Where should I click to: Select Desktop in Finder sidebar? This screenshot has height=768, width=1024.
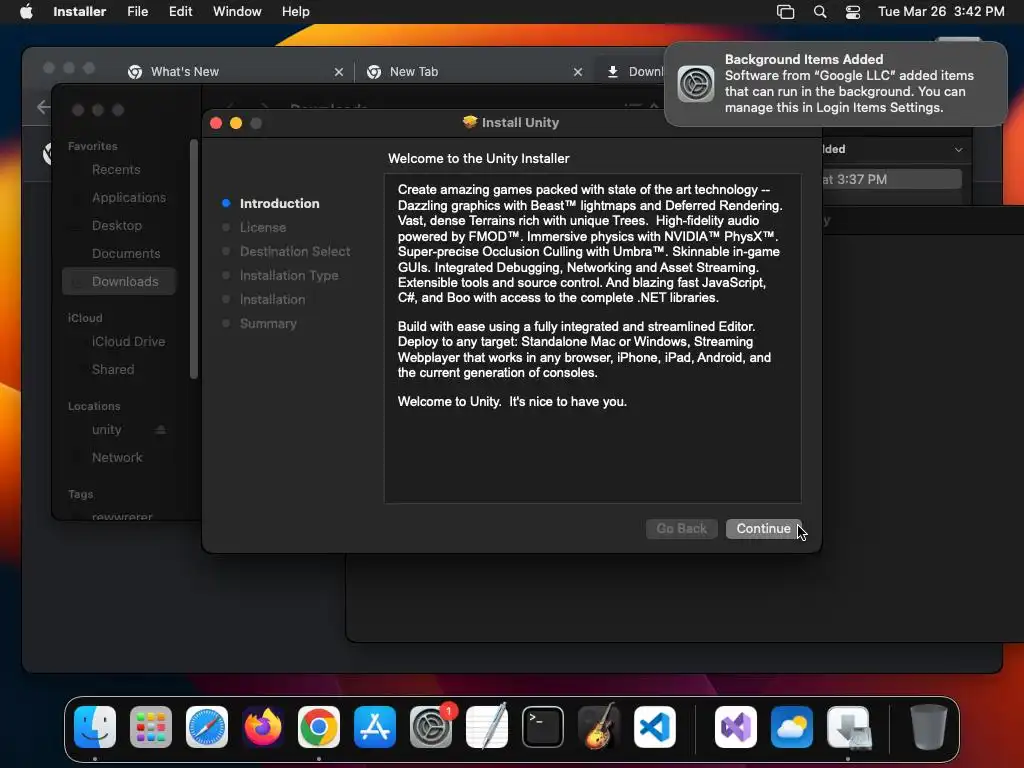[x=117, y=225]
